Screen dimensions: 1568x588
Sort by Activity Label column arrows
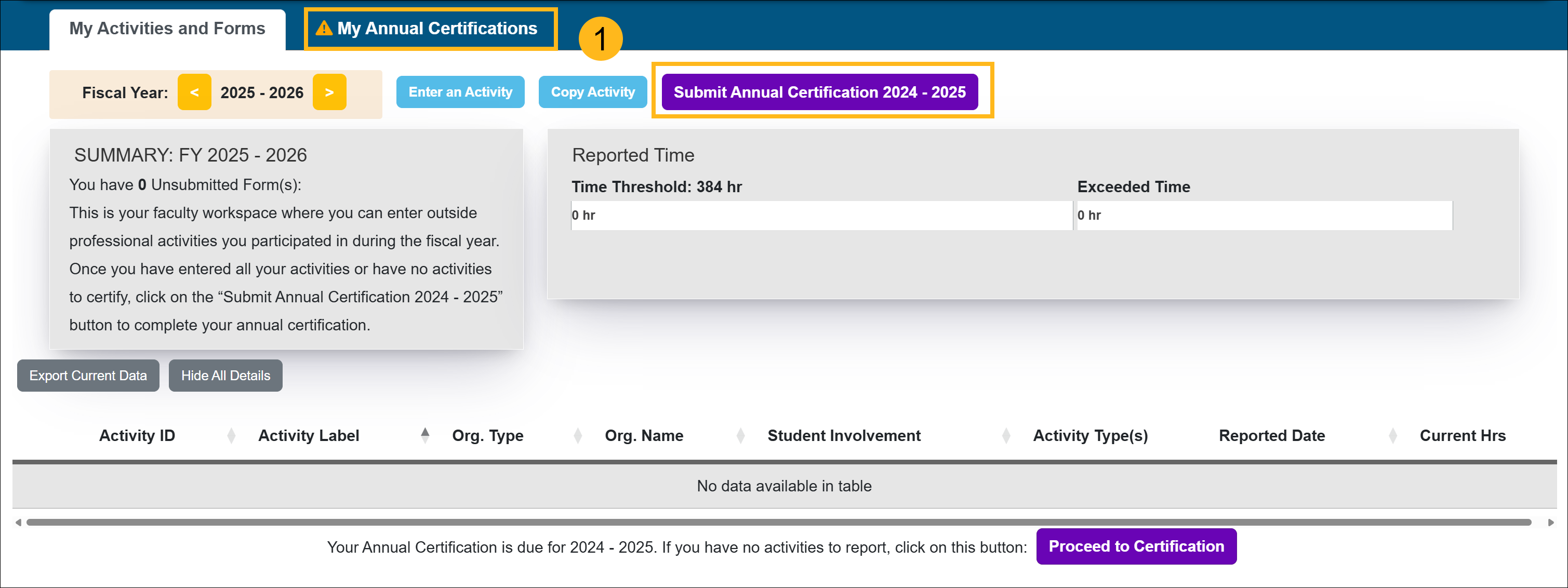click(425, 436)
